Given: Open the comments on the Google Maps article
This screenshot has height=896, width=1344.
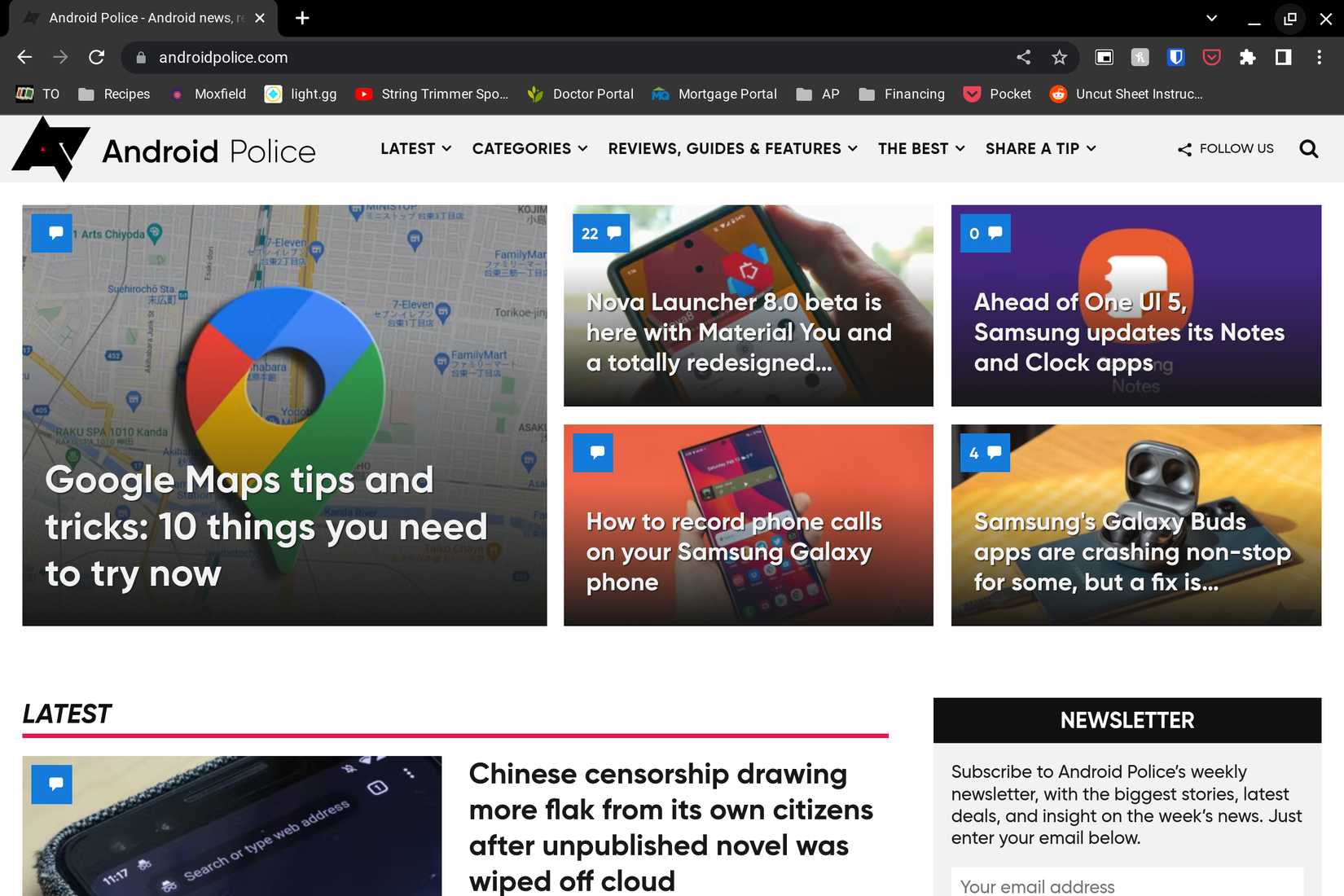Looking at the screenshot, I should click(x=51, y=233).
